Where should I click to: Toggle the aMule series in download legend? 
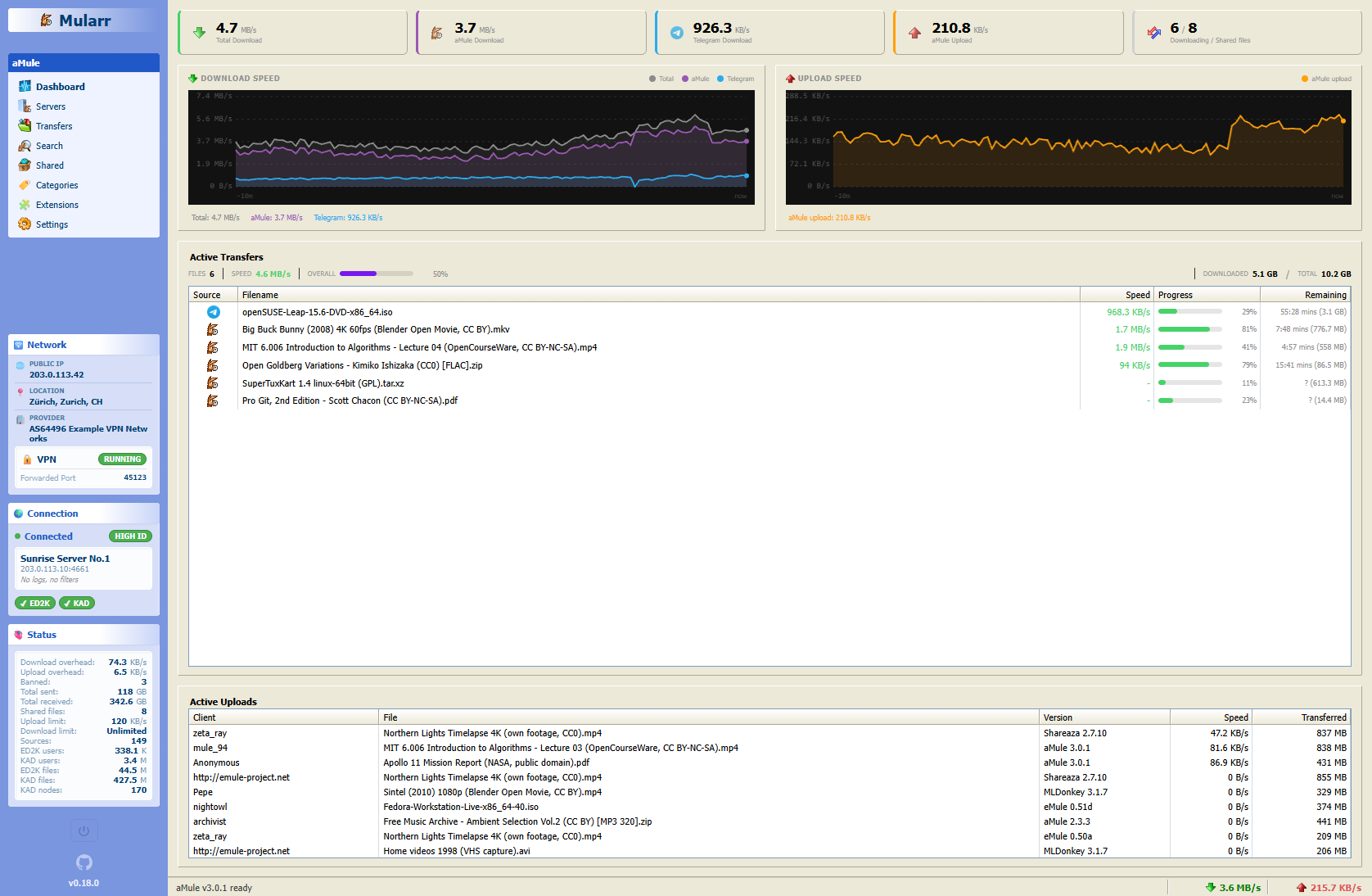pos(696,79)
